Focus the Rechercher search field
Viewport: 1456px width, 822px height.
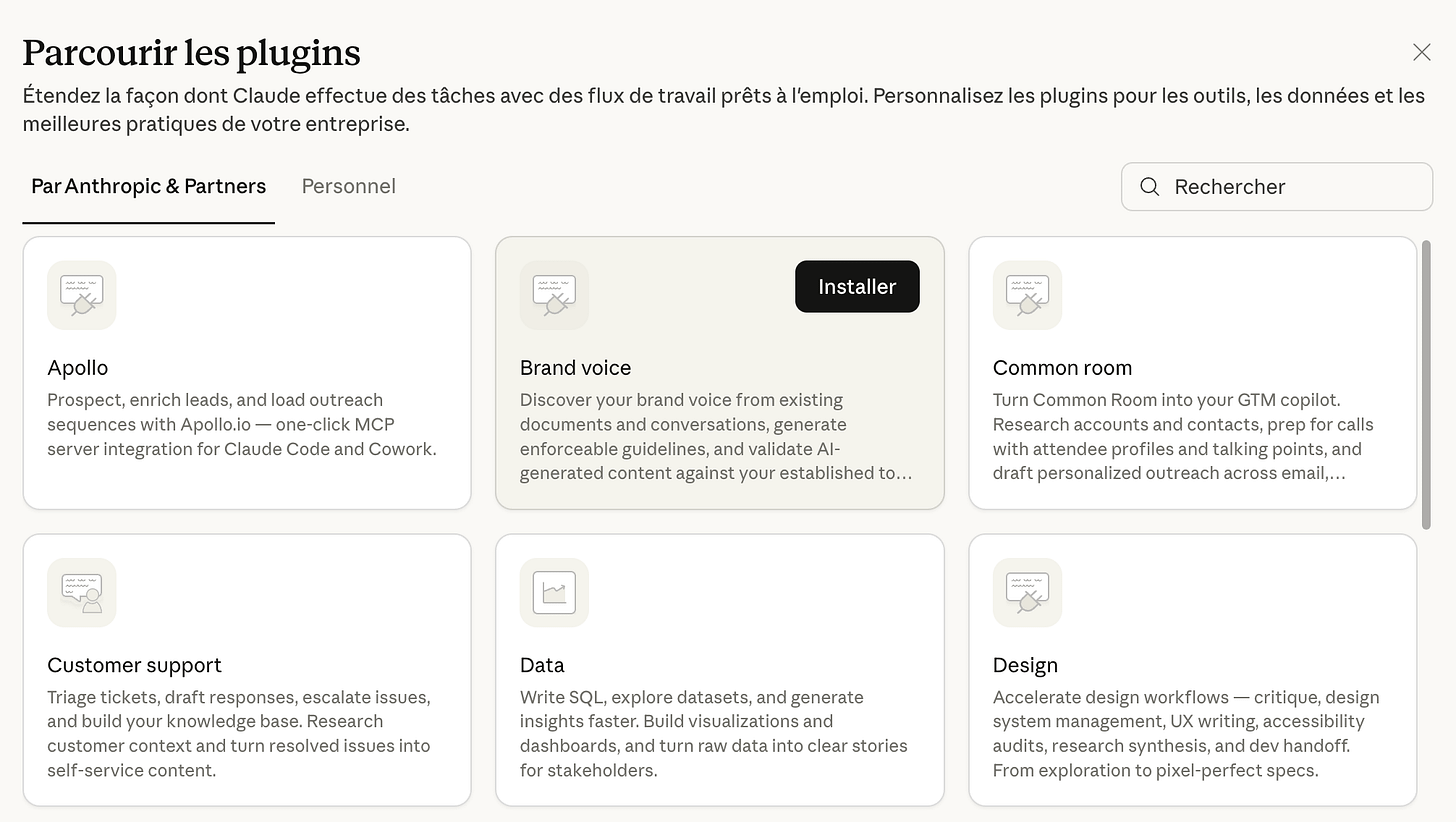click(x=1277, y=187)
